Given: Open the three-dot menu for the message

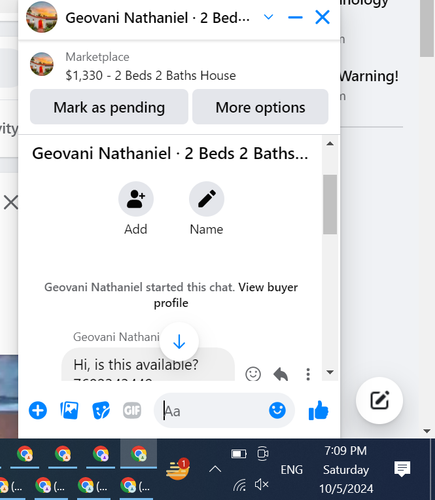Looking at the screenshot, I should pos(308,374).
